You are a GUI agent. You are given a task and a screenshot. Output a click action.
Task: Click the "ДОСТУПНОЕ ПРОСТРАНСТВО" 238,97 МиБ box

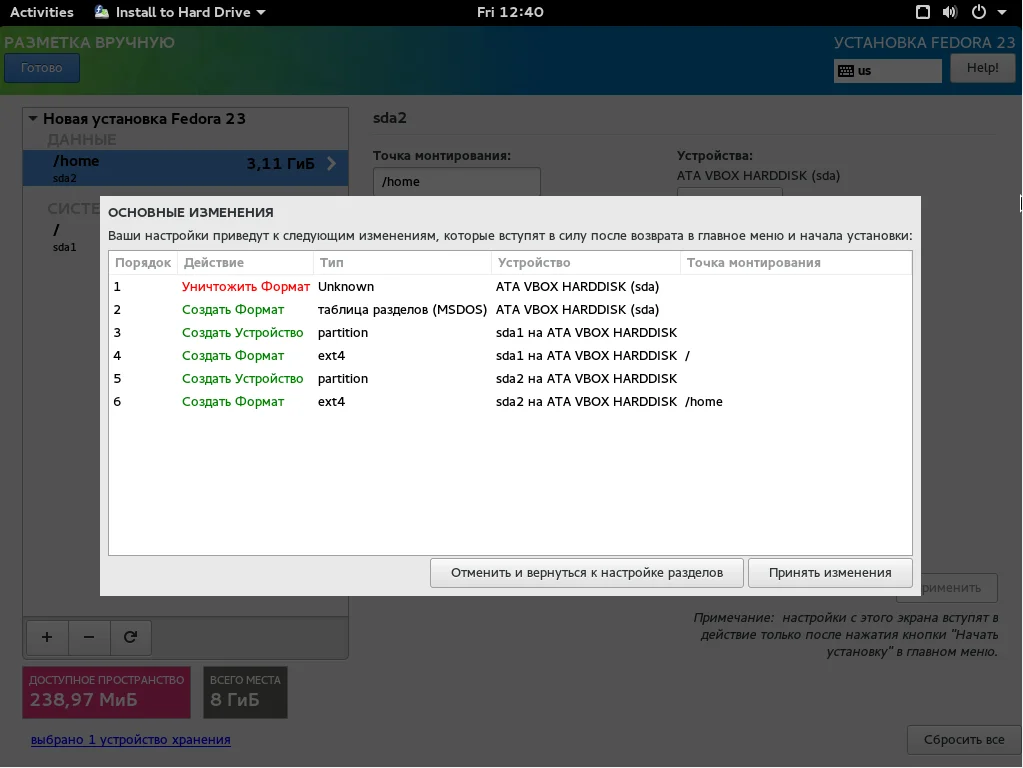[x=106, y=692]
